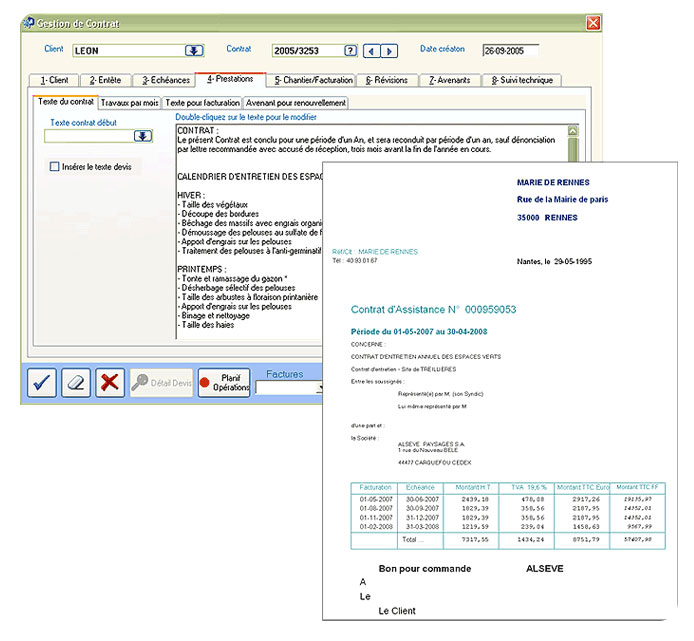Image resolution: width=694 pixels, height=641 pixels.
Task: Click 'Période du 01-05-2007 au 30-04-2008' line
Action: (419, 332)
